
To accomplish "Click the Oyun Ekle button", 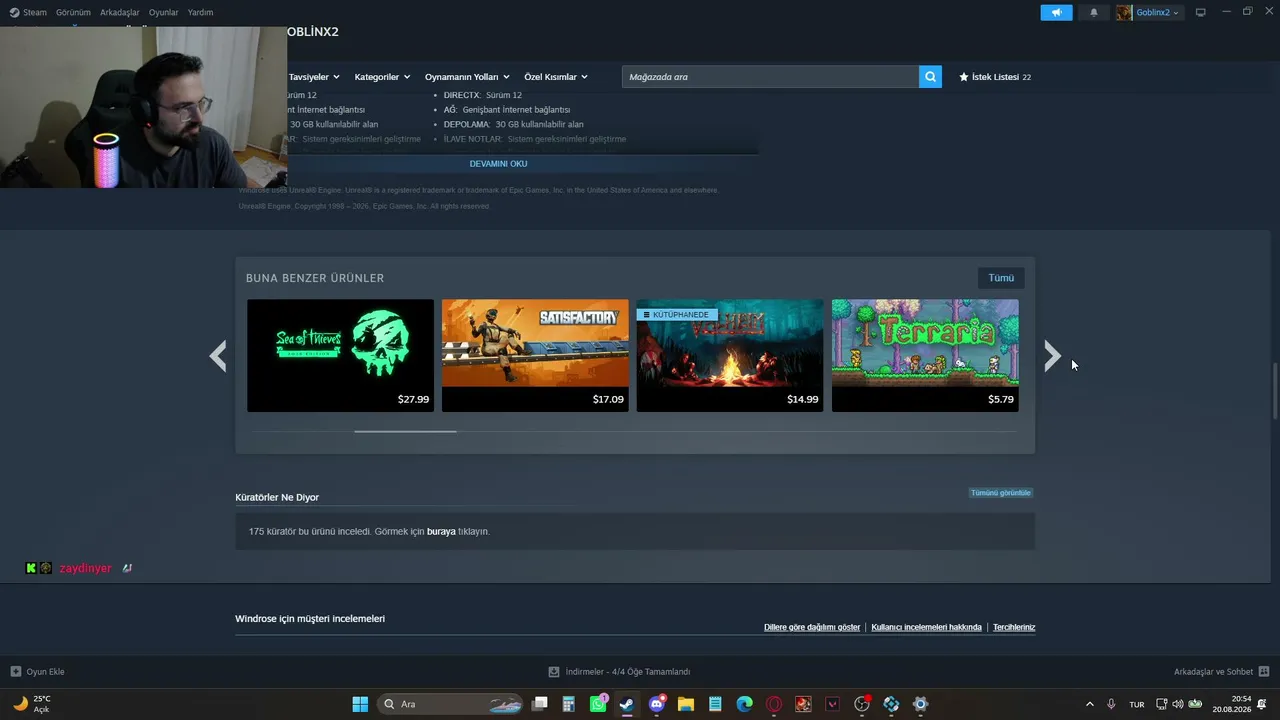I will click(37, 672).
